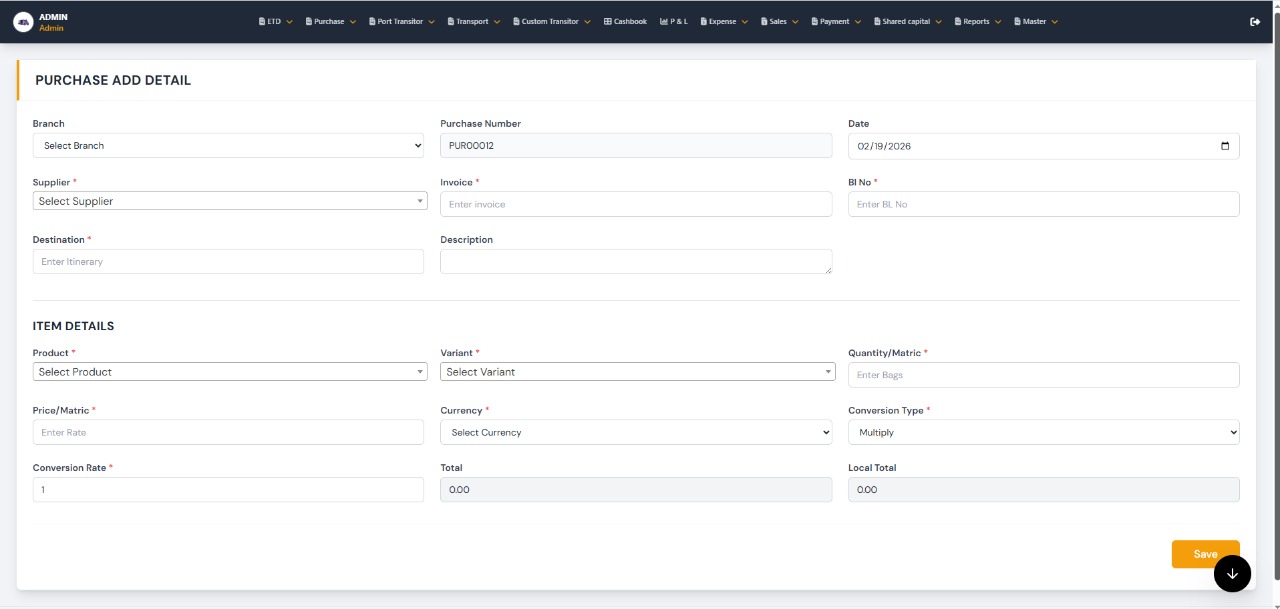Open the date picker calendar icon
Image resolution: width=1280 pixels, height=609 pixels.
[1225, 146]
